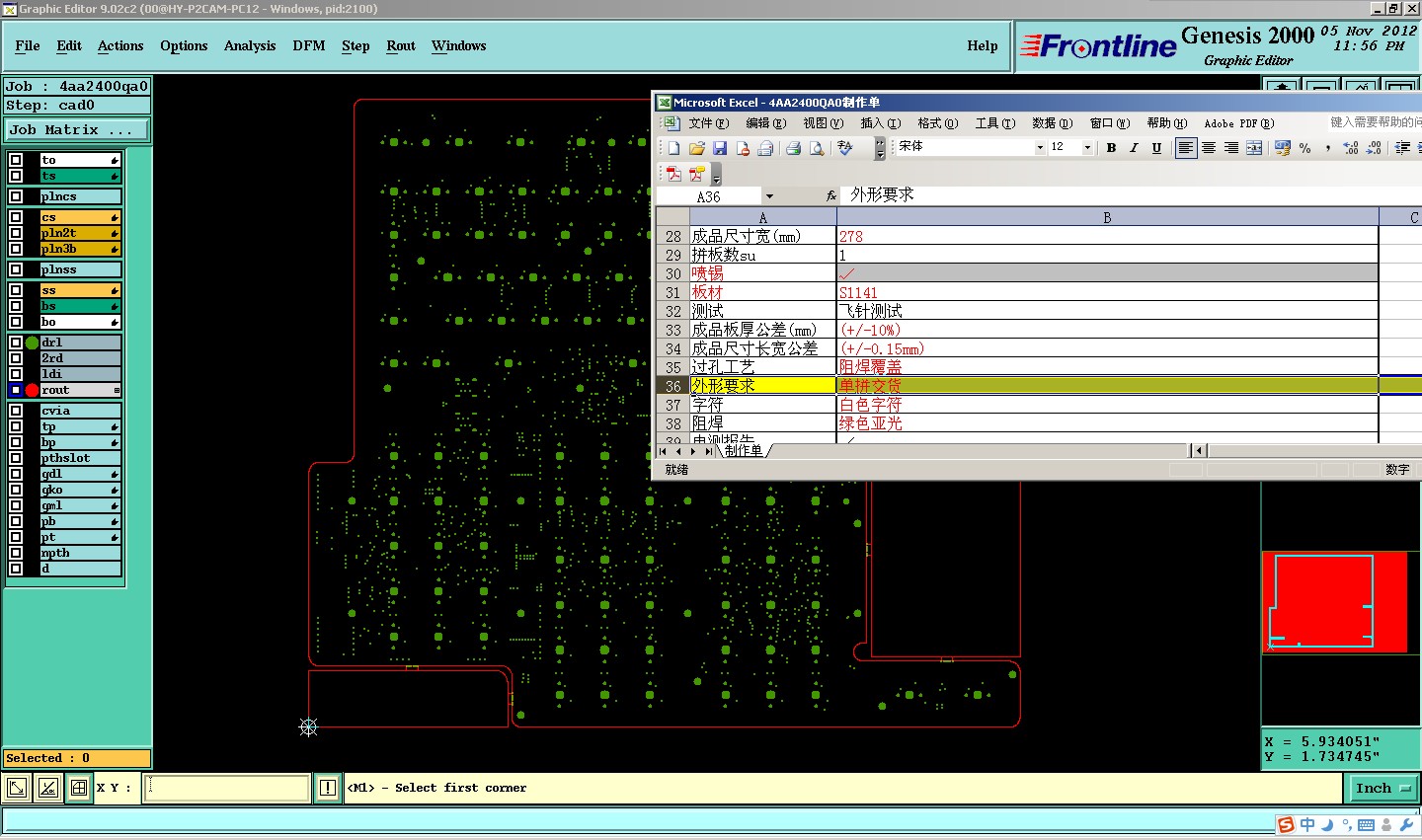
Task: Toggle visibility checkbox for layer pln2t
Action: [16, 233]
